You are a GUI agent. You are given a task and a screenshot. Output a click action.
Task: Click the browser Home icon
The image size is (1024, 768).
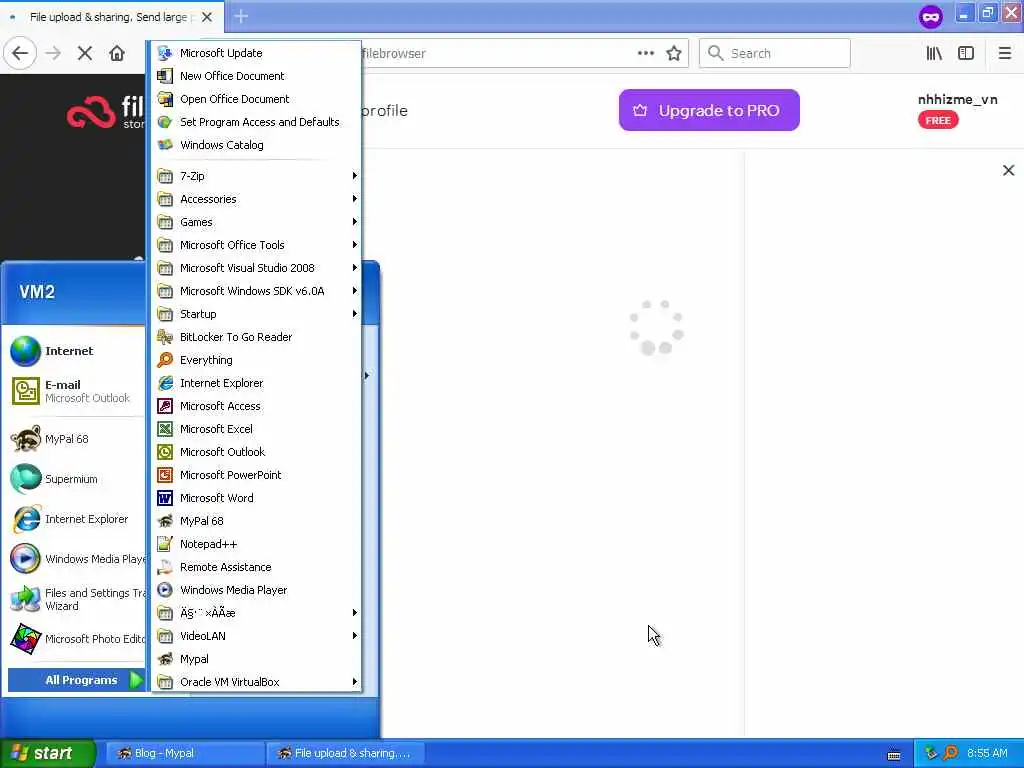(117, 53)
